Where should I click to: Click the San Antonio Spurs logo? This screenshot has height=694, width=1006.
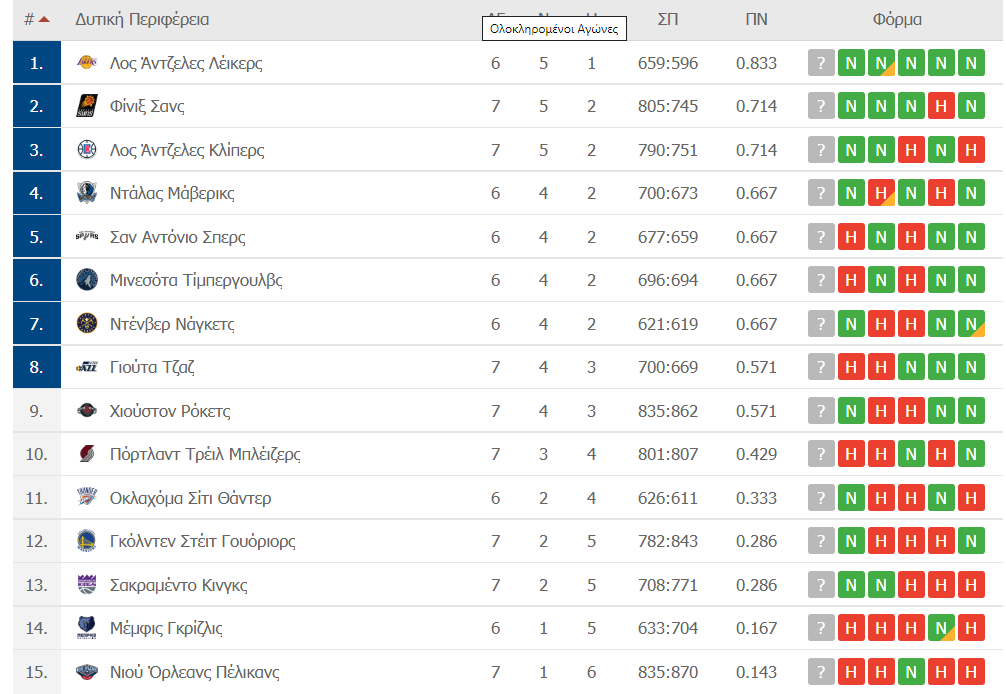(x=87, y=237)
